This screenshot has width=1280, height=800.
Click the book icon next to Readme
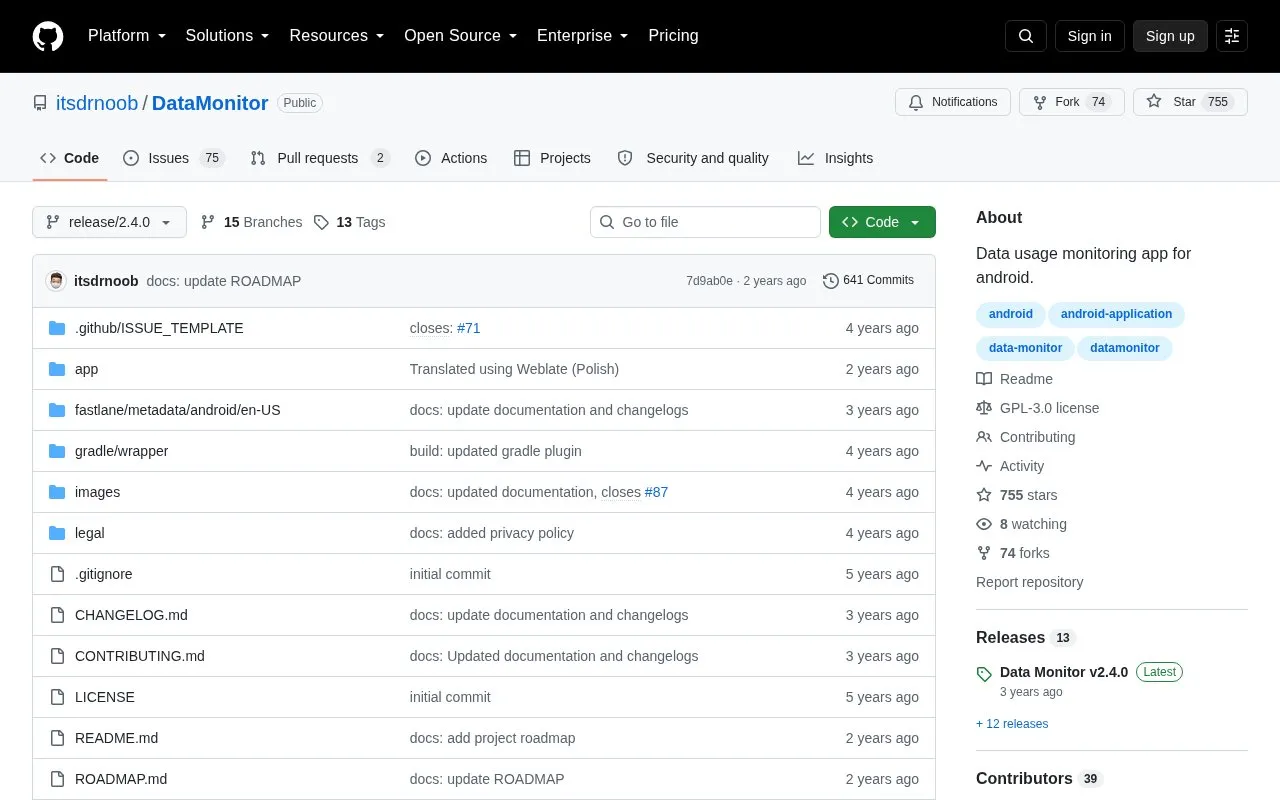pos(984,379)
